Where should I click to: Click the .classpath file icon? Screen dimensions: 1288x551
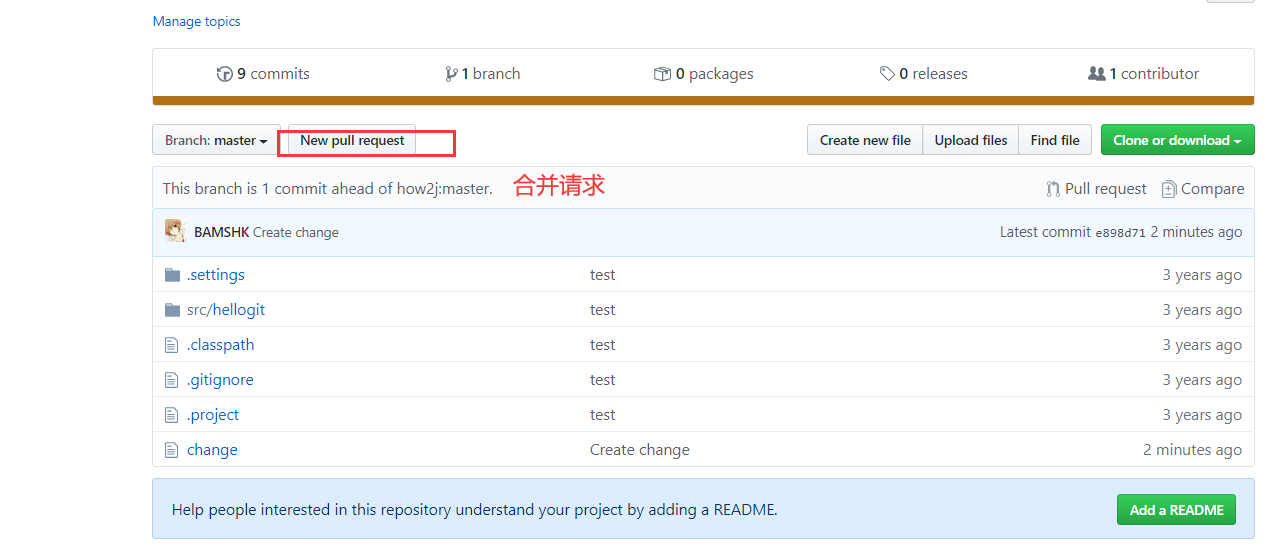pyautogui.click(x=171, y=344)
